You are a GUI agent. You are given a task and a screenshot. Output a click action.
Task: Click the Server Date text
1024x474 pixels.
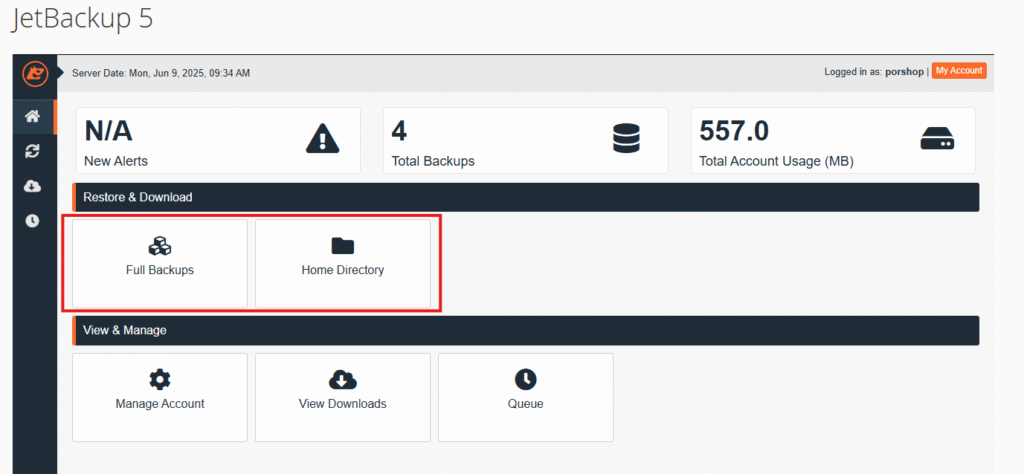[161, 73]
